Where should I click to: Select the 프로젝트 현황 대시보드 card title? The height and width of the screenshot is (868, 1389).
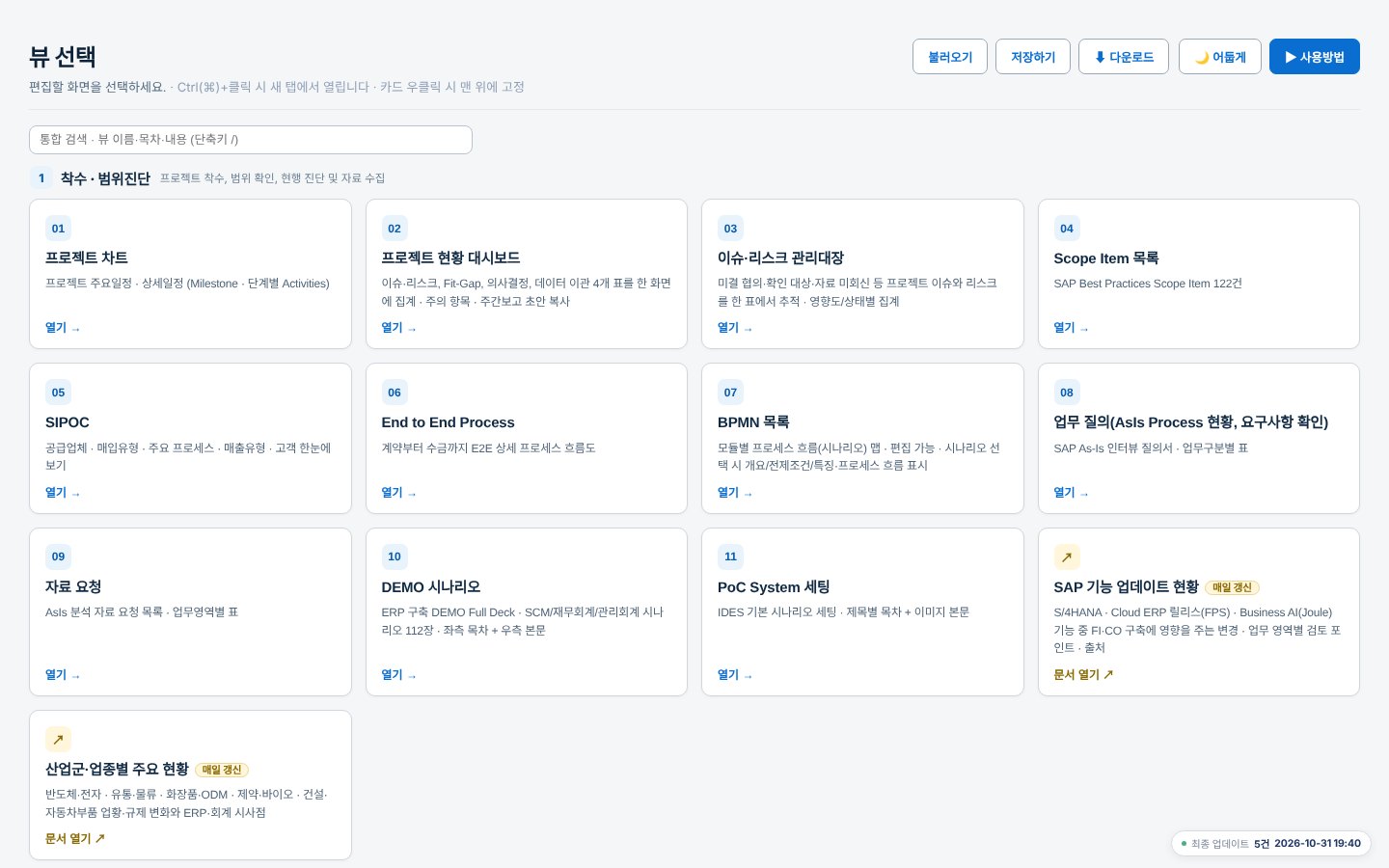(450, 258)
